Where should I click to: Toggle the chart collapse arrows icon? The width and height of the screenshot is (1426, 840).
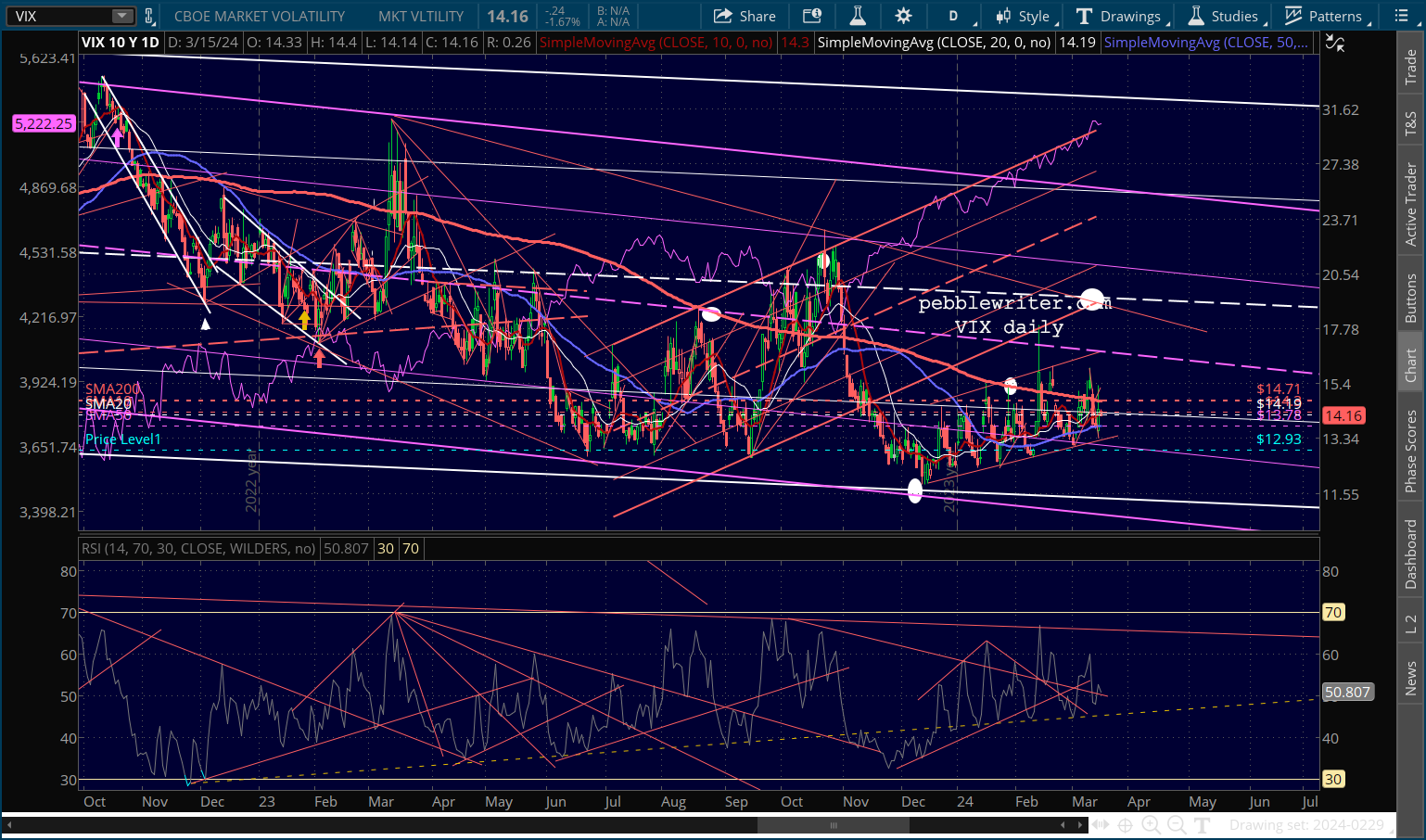1334,43
